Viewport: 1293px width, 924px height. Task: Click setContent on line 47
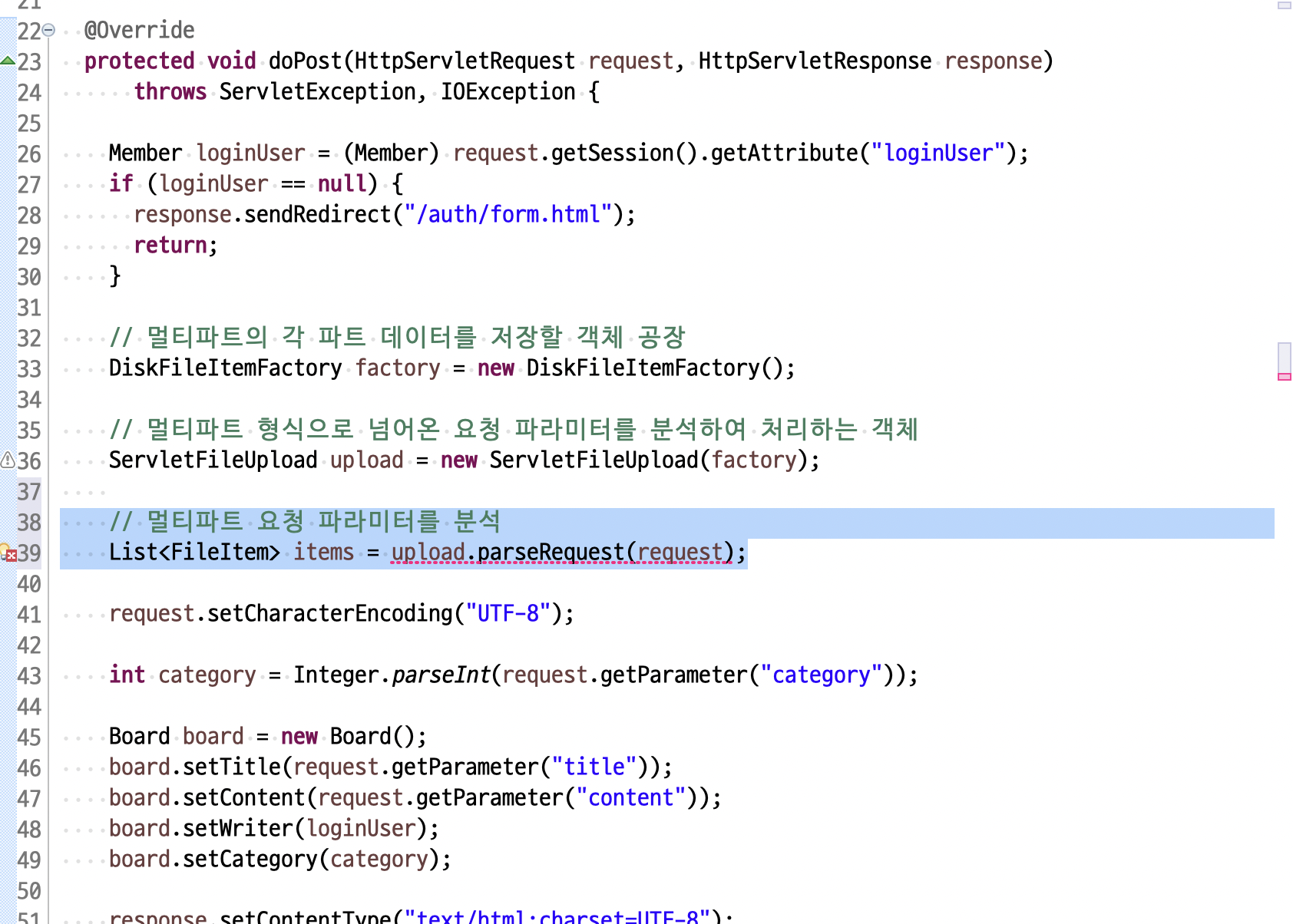tap(244, 797)
